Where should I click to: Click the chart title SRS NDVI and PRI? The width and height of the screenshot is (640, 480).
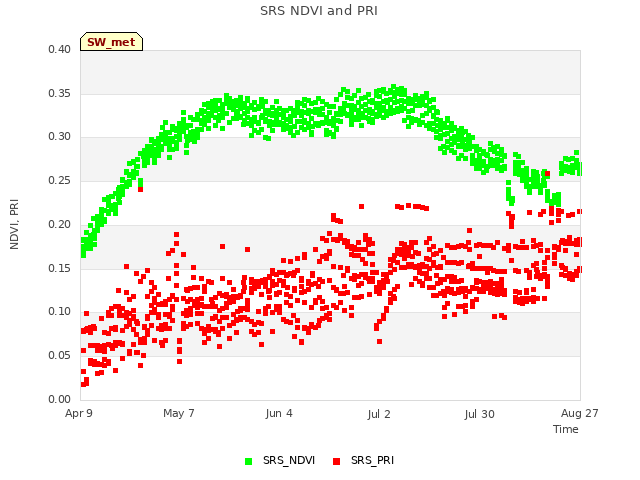319,11
